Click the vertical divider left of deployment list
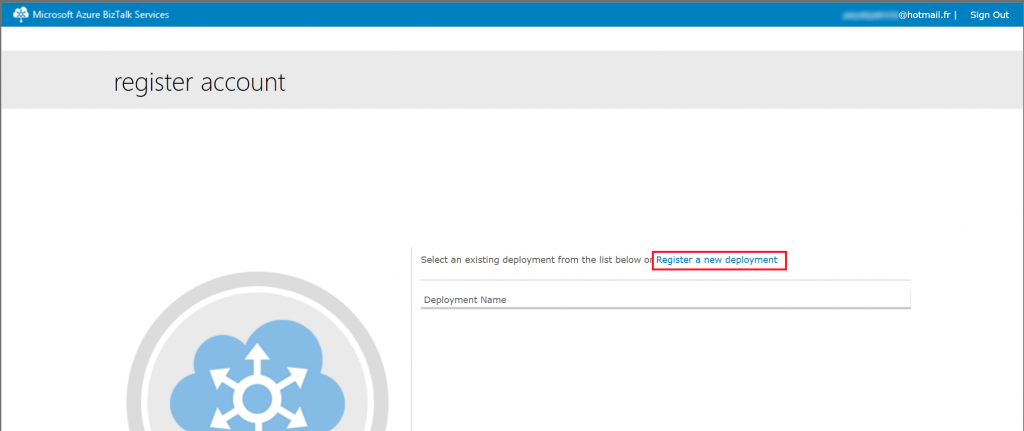This screenshot has height=431, width=1024. (411, 340)
